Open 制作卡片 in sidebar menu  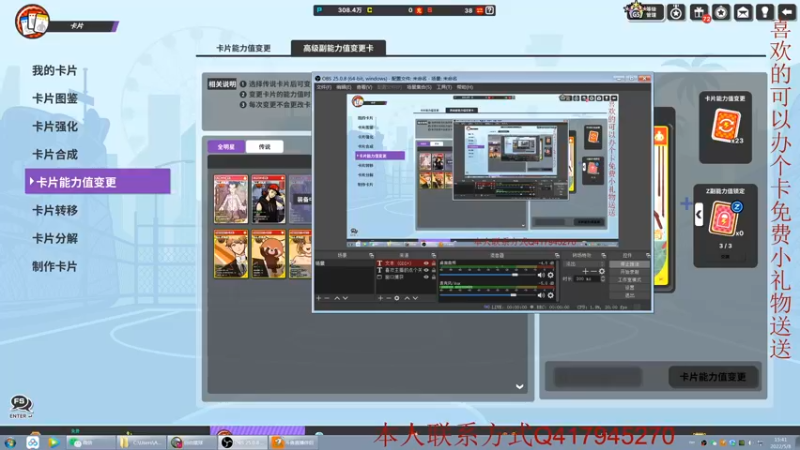click(55, 266)
